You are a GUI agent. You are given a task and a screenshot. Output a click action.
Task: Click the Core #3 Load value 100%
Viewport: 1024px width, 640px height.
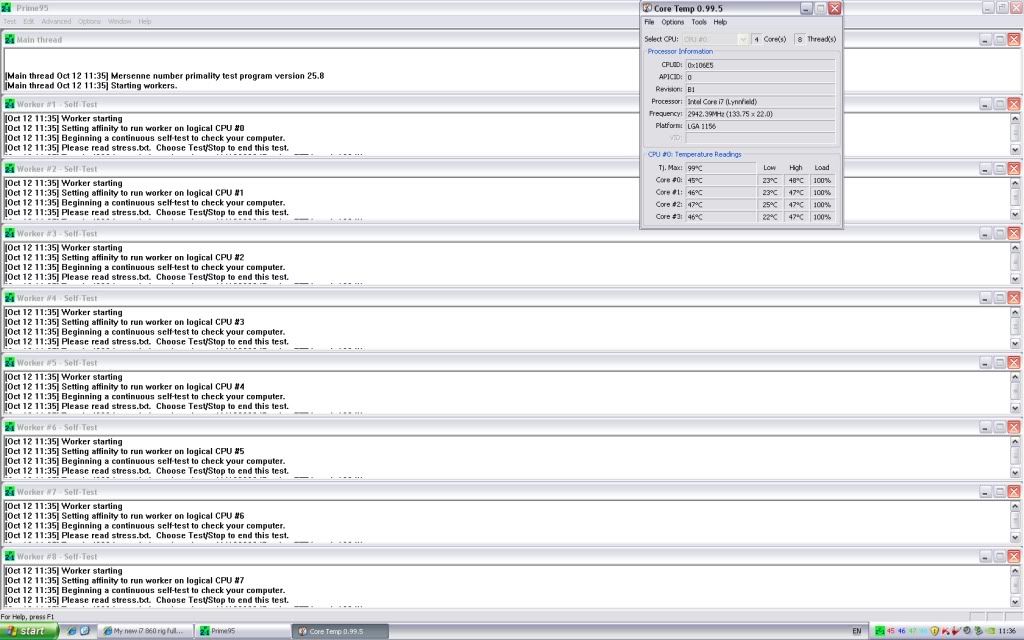click(822, 217)
